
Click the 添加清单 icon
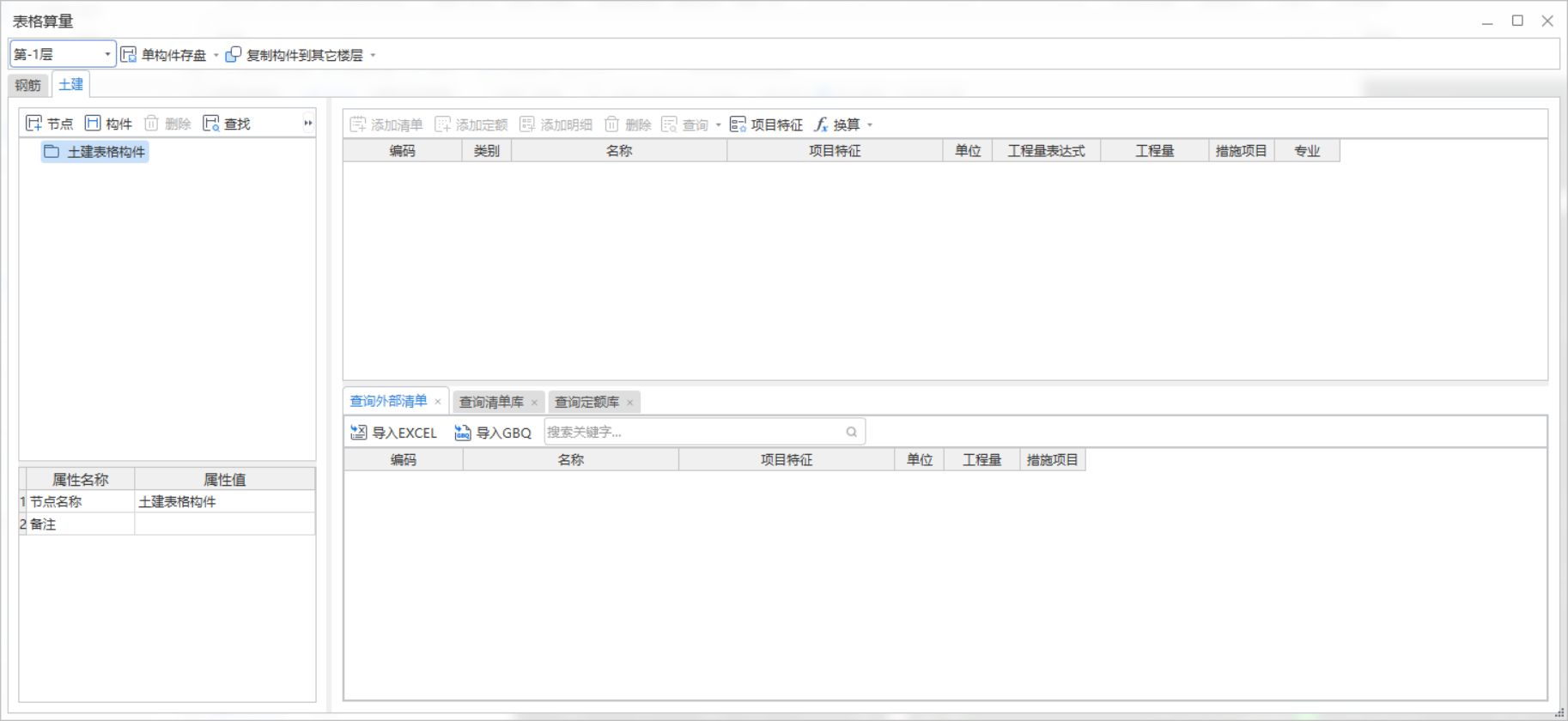coord(358,124)
